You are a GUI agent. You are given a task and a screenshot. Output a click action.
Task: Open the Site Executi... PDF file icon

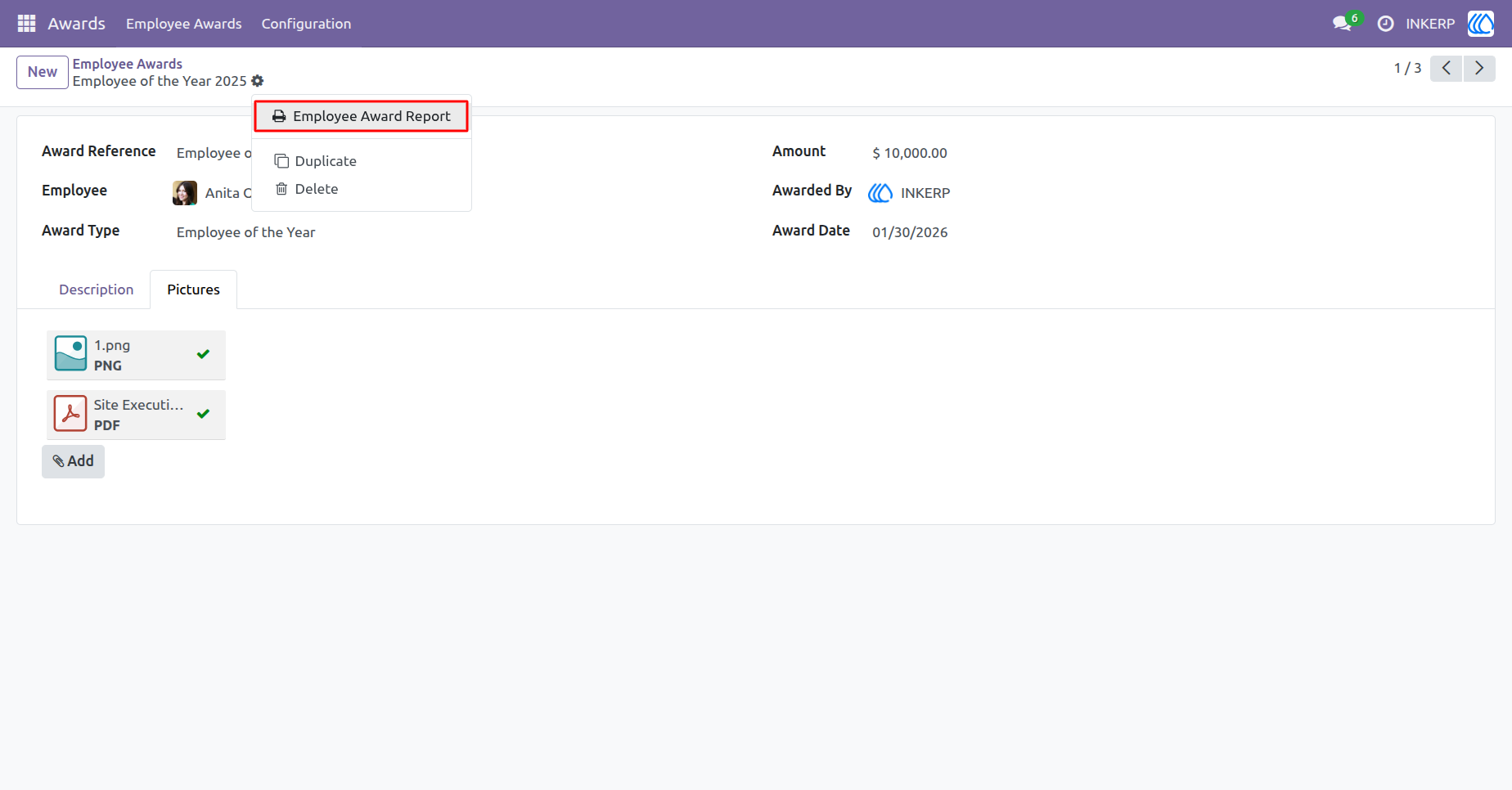coord(70,414)
